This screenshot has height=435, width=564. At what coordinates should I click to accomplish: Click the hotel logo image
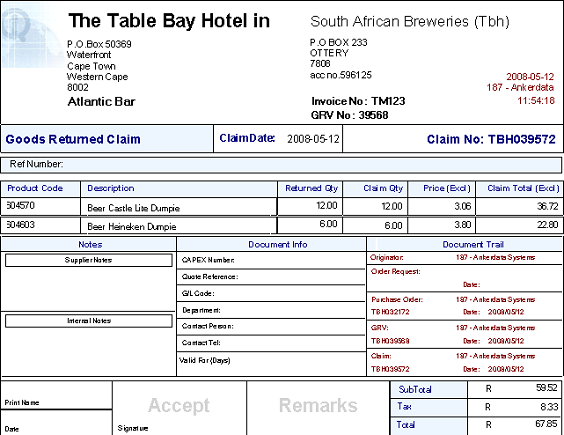(32, 36)
